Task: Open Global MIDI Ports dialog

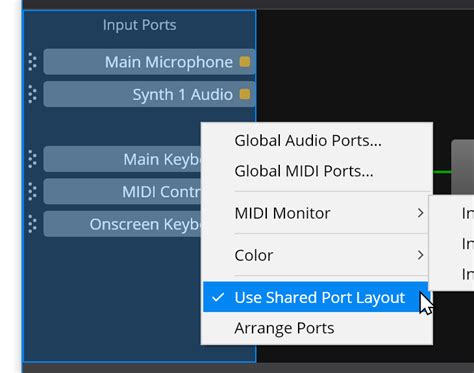Action: click(x=304, y=171)
